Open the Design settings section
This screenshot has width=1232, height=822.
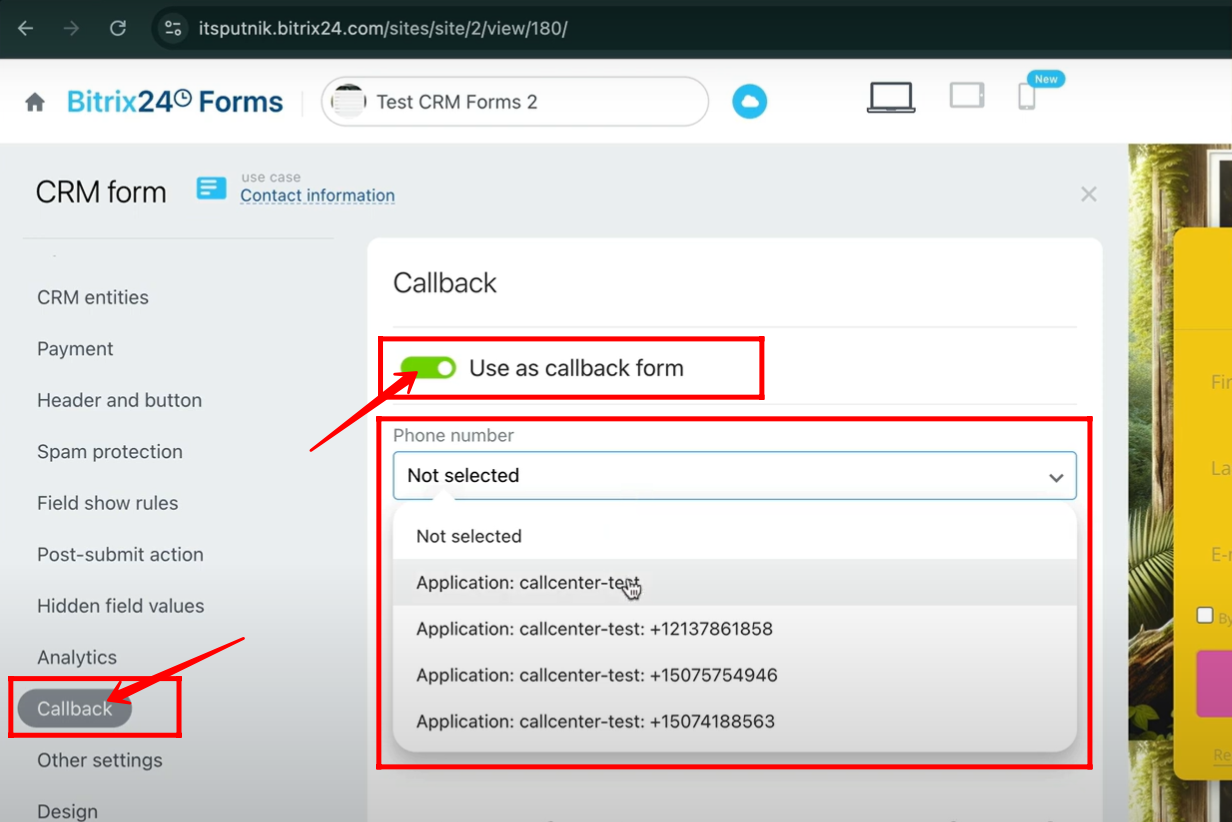[x=67, y=811]
